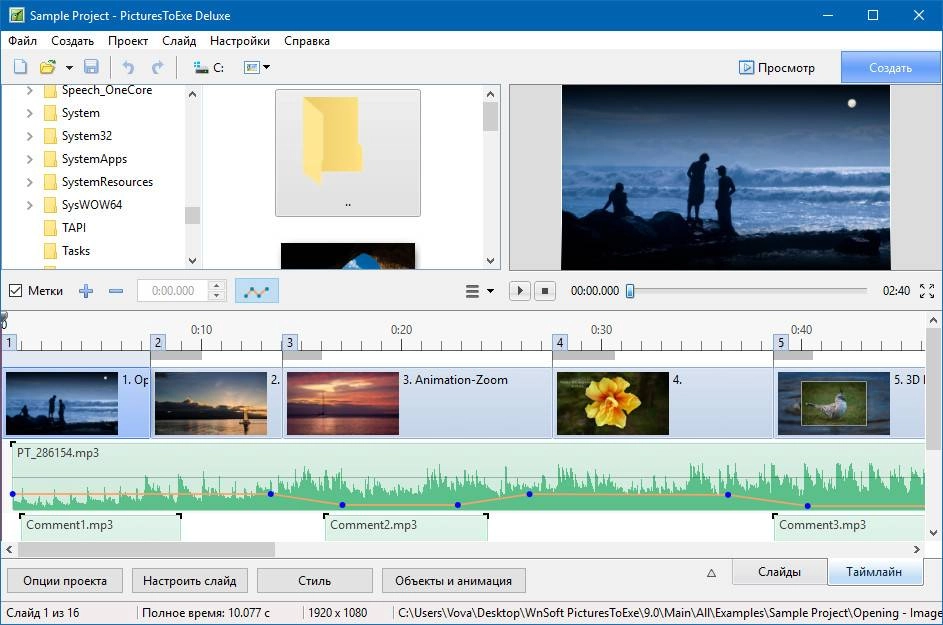Click the Просмотр preview button
Viewport: 943px width, 625px height.
(x=777, y=67)
